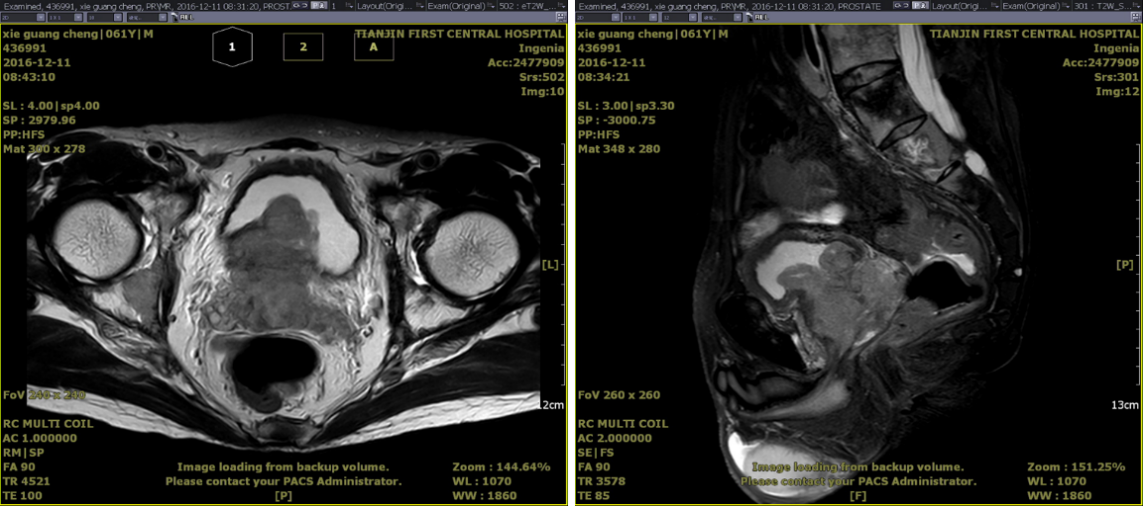Open the '301 : T2W_S' series dropdown
The height and width of the screenshot is (506, 1143).
tap(1106, 7)
